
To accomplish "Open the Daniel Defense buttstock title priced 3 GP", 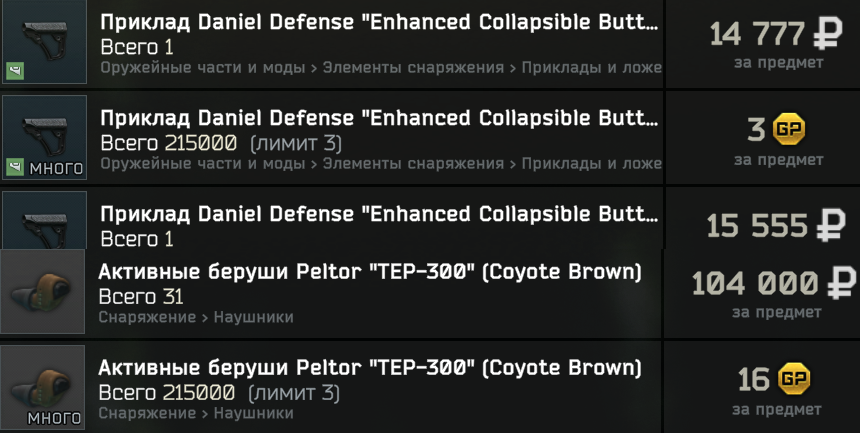I will coord(379,118).
